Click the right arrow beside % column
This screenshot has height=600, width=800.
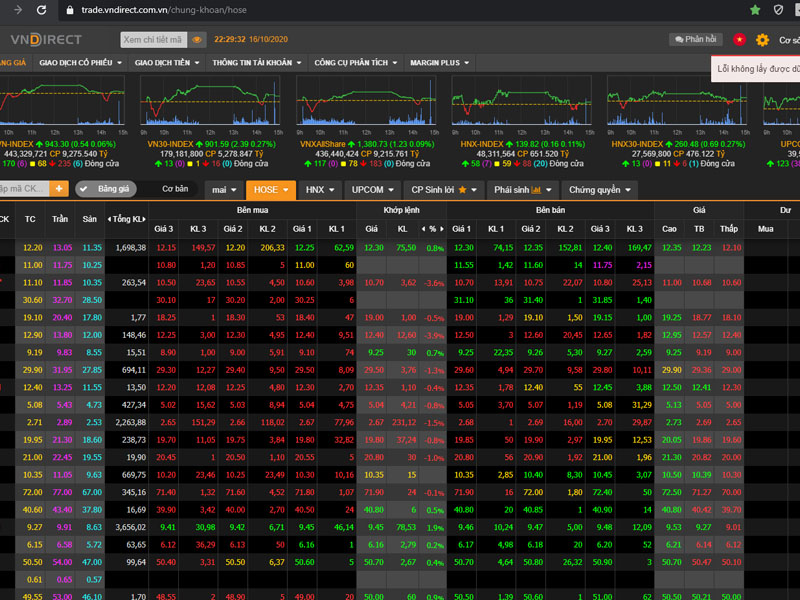pyautogui.click(x=442, y=229)
